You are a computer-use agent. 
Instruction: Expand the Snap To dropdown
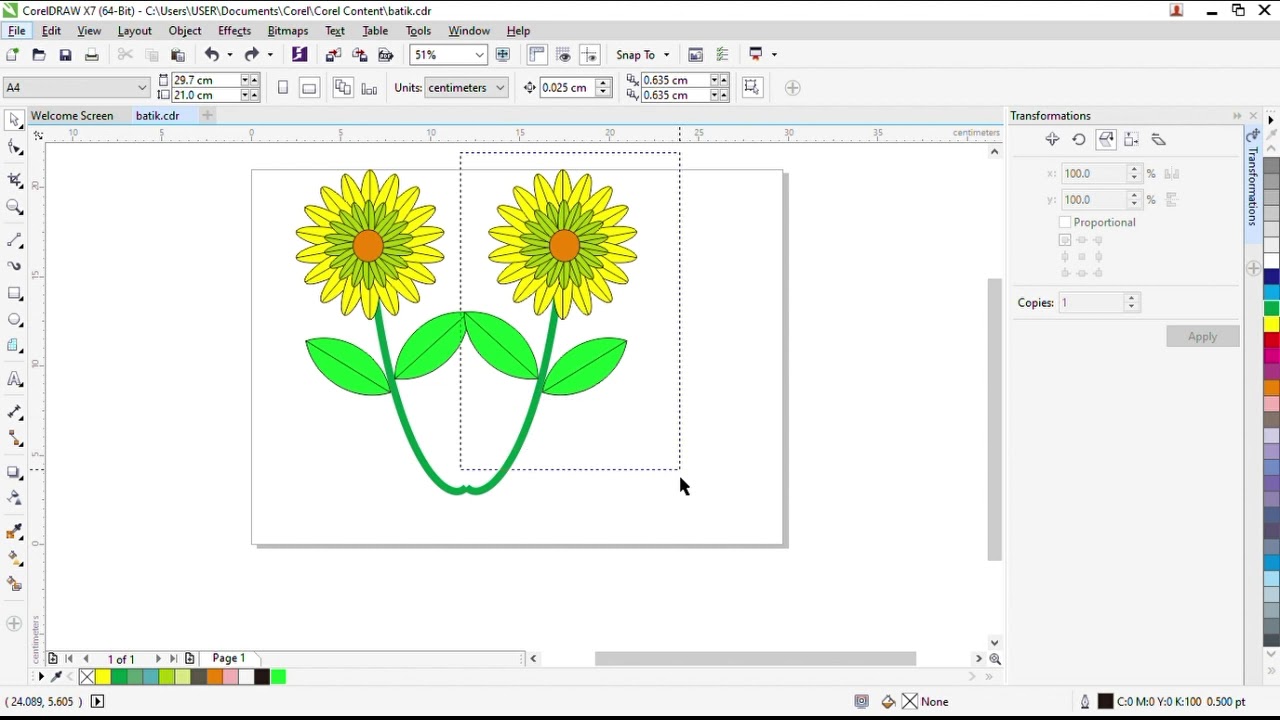pos(667,55)
